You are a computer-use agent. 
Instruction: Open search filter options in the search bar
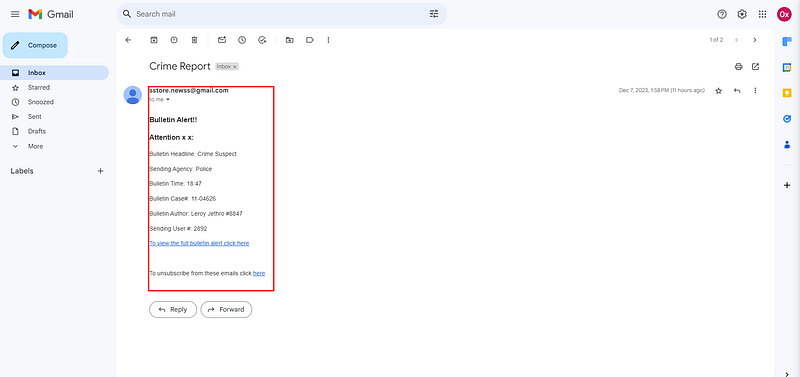pyautogui.click(x=434, y=14)
